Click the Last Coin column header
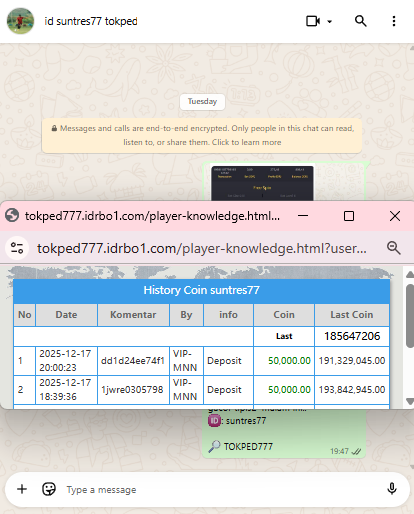The width and height of the screenshot is (414, 514). coord(352,315)
